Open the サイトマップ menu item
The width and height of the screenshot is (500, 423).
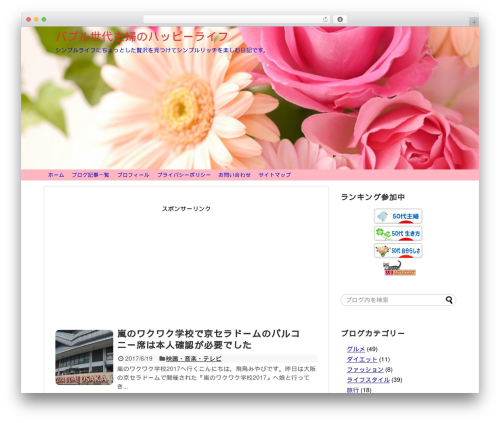point(275,175)
